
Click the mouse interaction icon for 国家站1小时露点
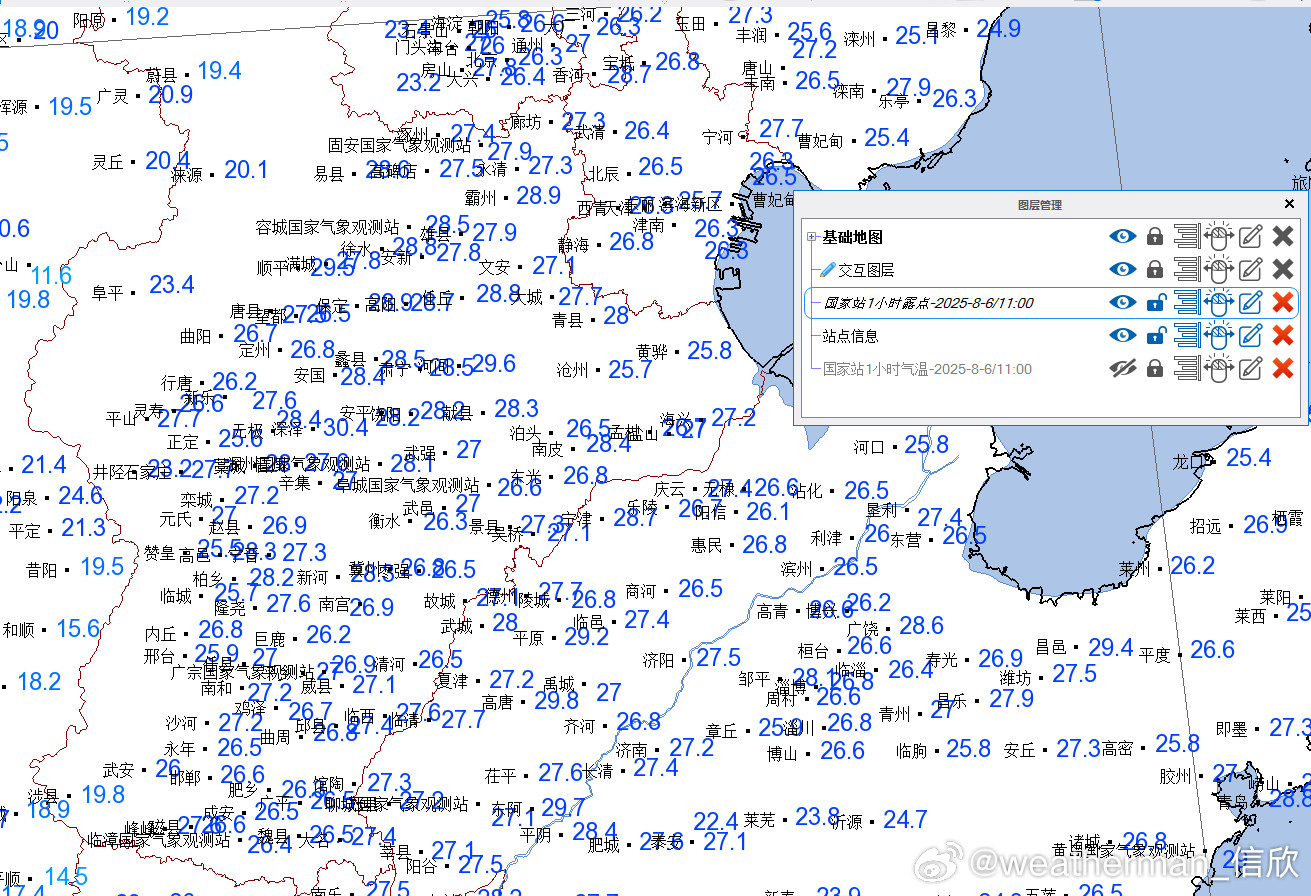point(1217,303)
